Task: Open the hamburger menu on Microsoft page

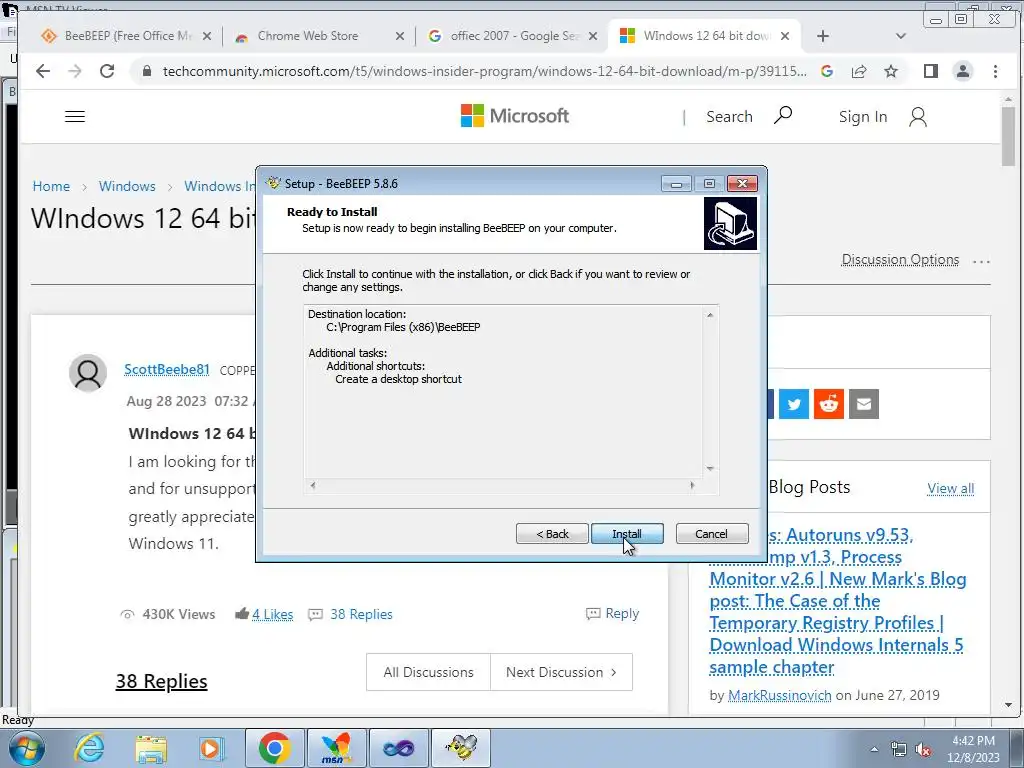Action: (75, 117)
